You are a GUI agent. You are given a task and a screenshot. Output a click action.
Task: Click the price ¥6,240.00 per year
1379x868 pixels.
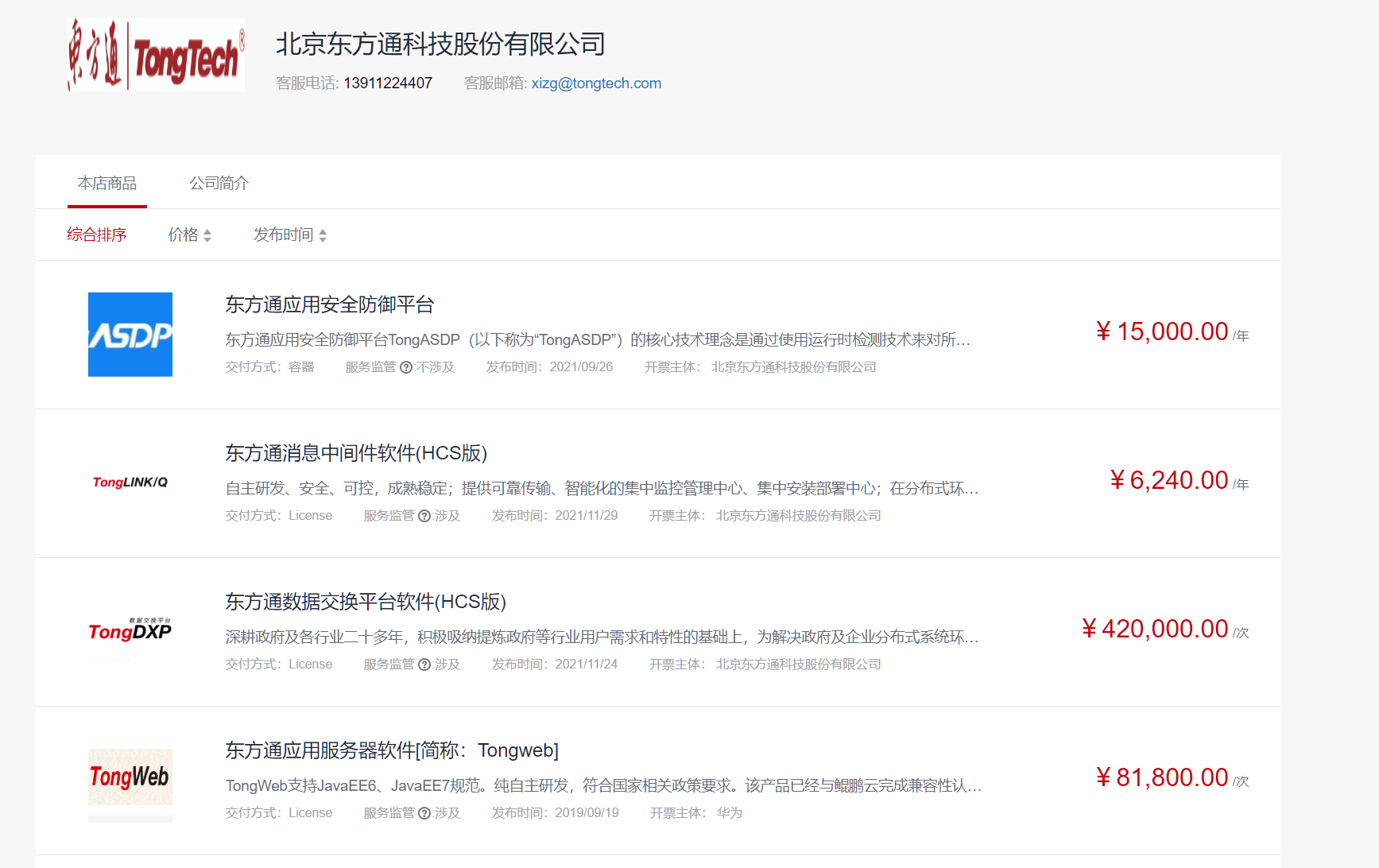1180,481
